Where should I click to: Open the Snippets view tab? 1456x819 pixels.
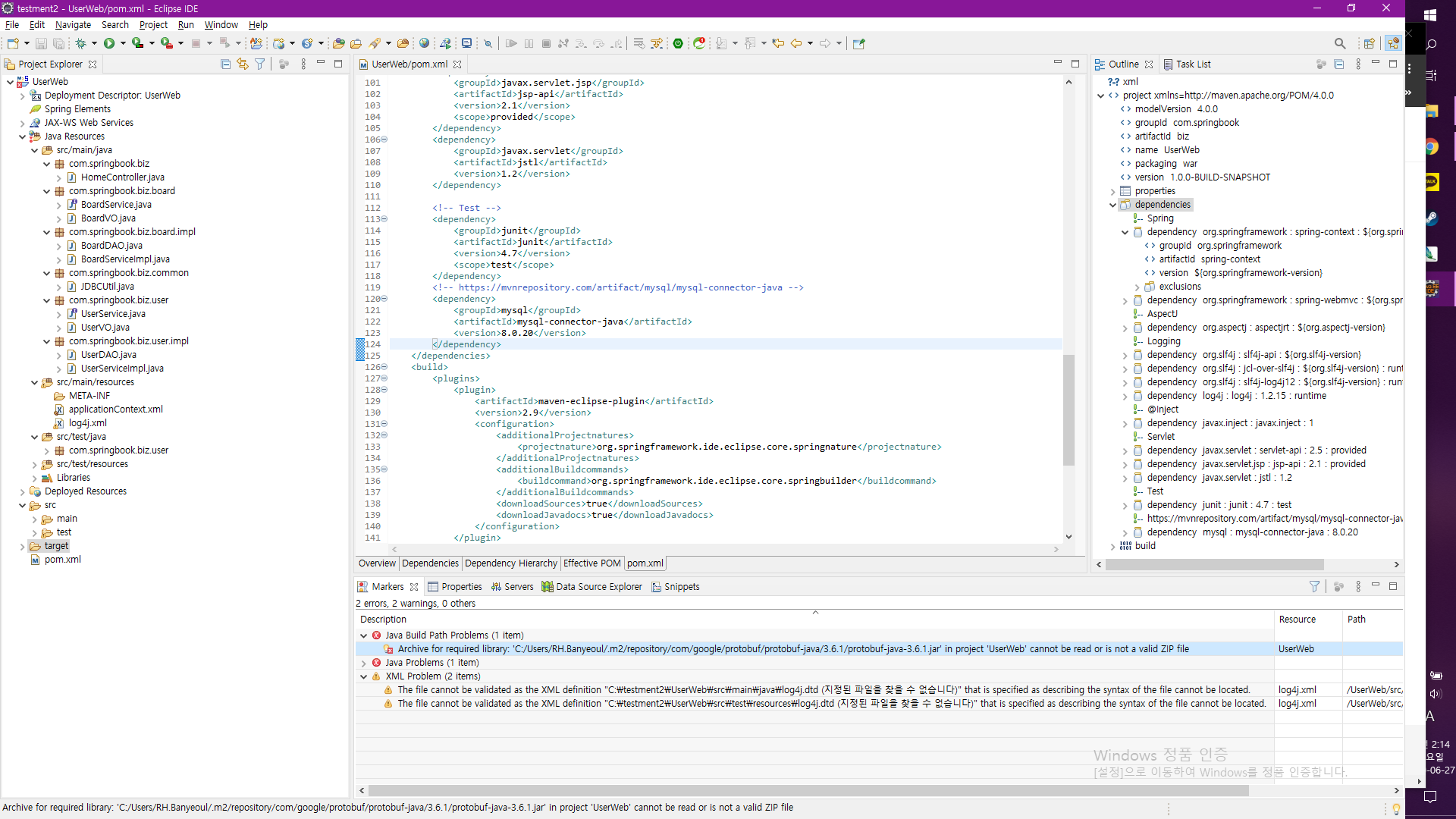[x=675, y=587]
